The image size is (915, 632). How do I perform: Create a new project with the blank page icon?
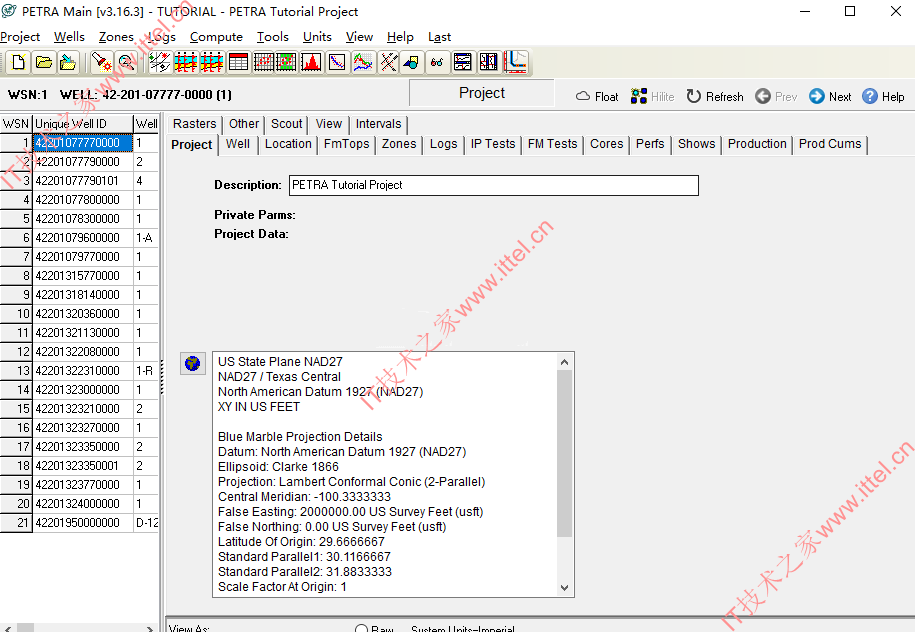coord(18,62)
